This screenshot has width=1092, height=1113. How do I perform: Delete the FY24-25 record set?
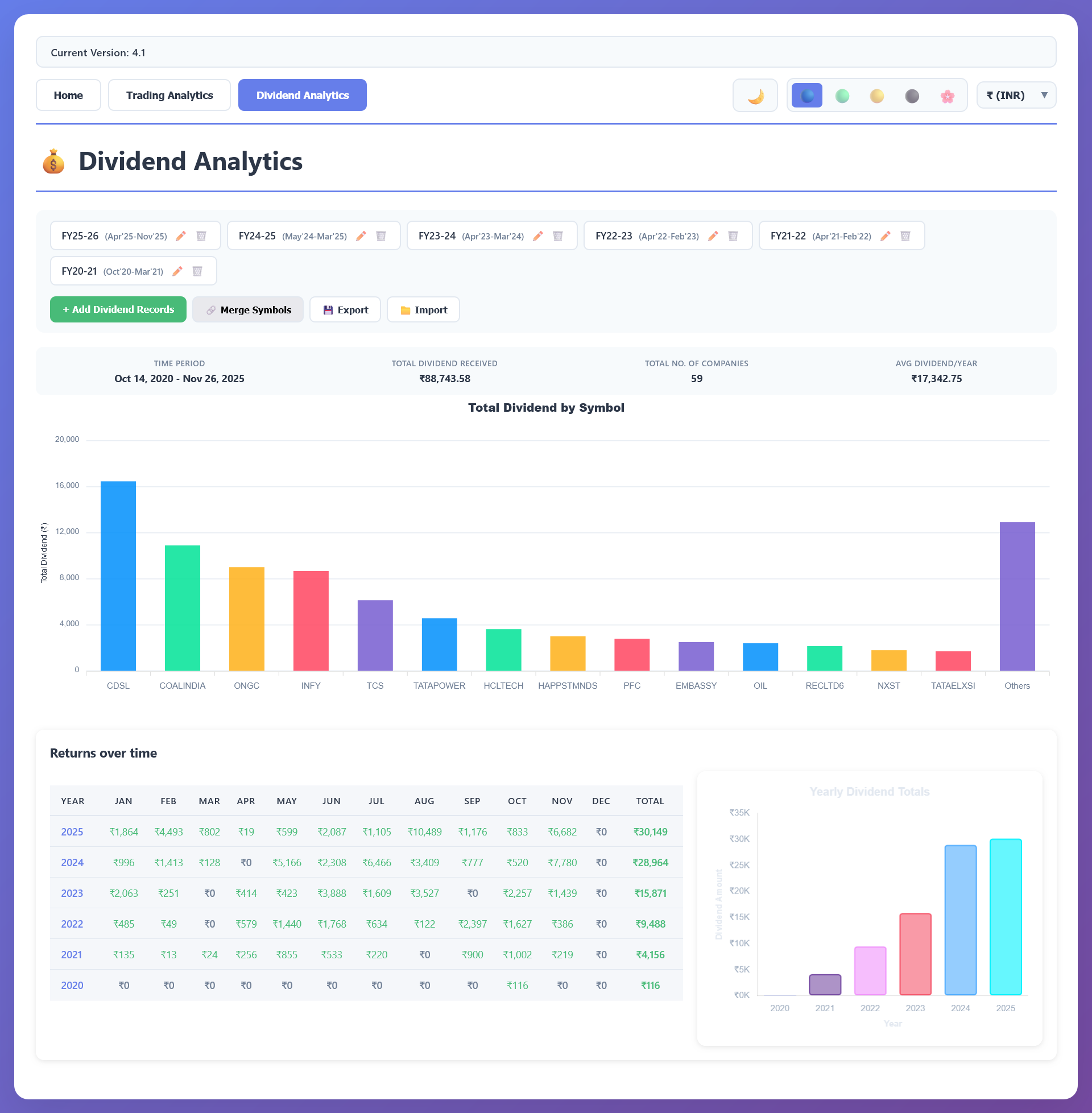click(x=381, y=236)
